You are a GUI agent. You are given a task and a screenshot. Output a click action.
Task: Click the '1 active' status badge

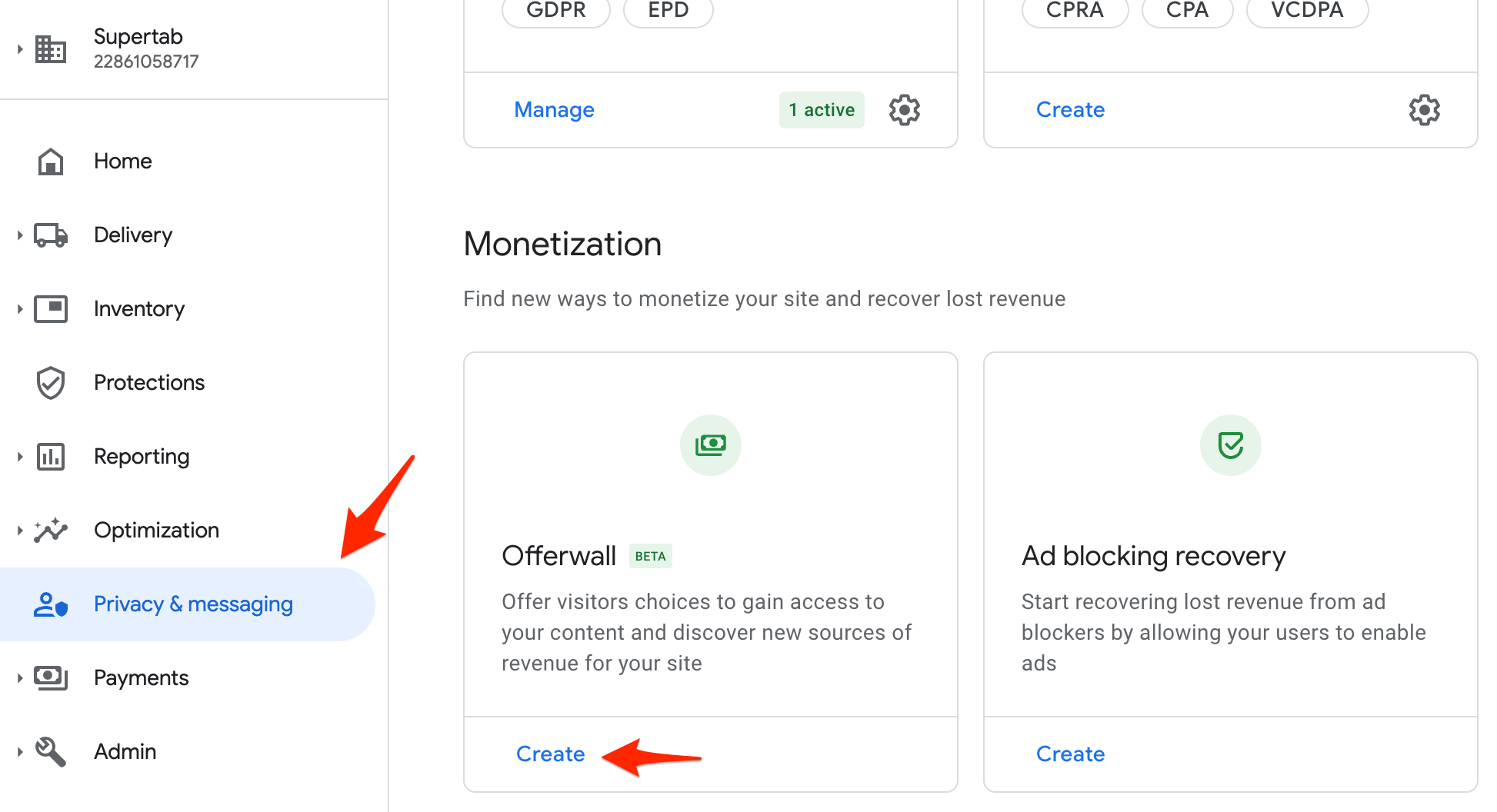coord(822,110)
